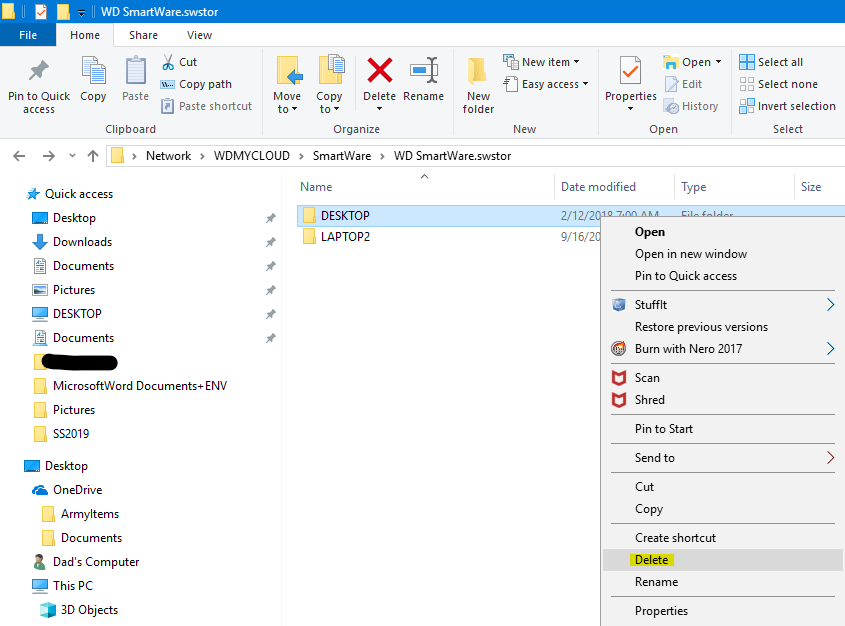Image resolution: width=845 pixels, height=626 pixels.
Task: Click Select all in the ribbon
Action: tap(771, 62)
